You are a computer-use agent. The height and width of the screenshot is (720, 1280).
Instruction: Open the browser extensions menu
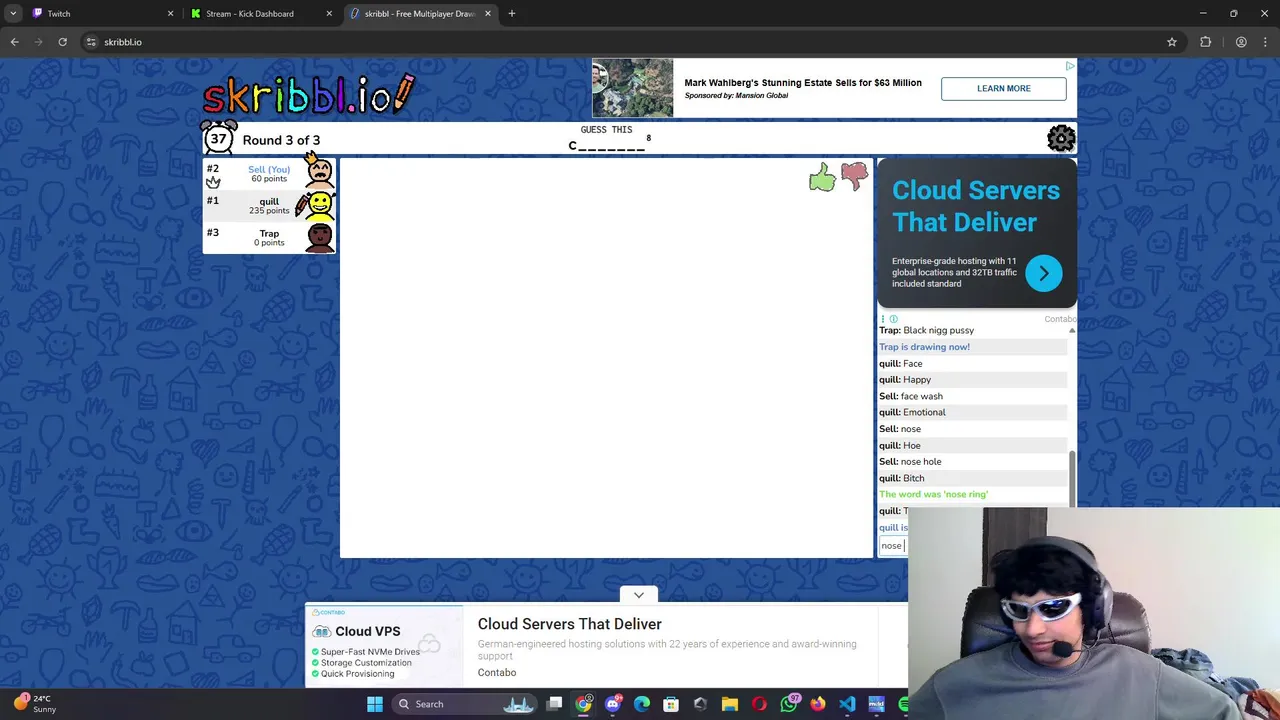coord(1205,42)
